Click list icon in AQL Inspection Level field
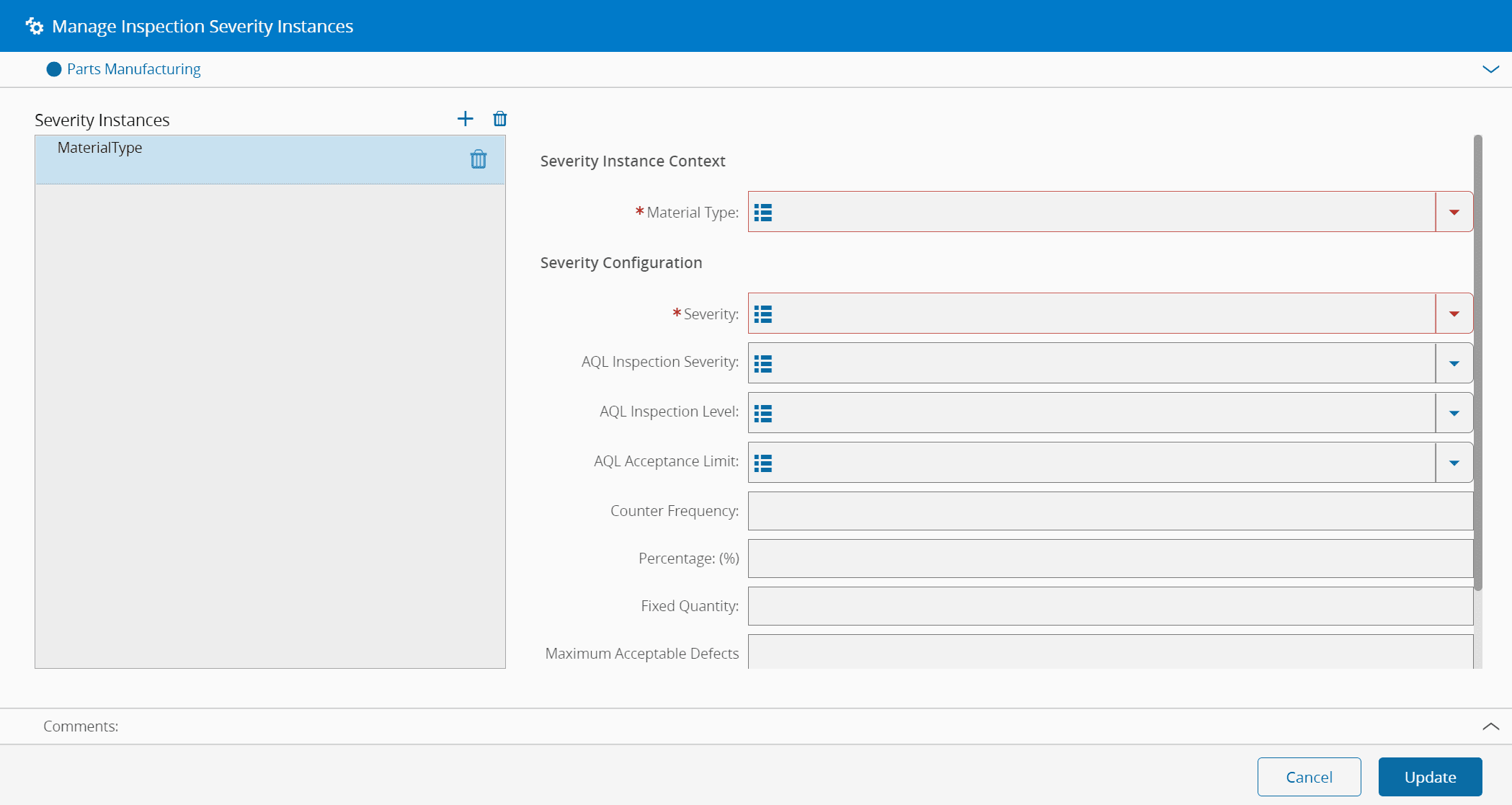 [x=763, y=414]
